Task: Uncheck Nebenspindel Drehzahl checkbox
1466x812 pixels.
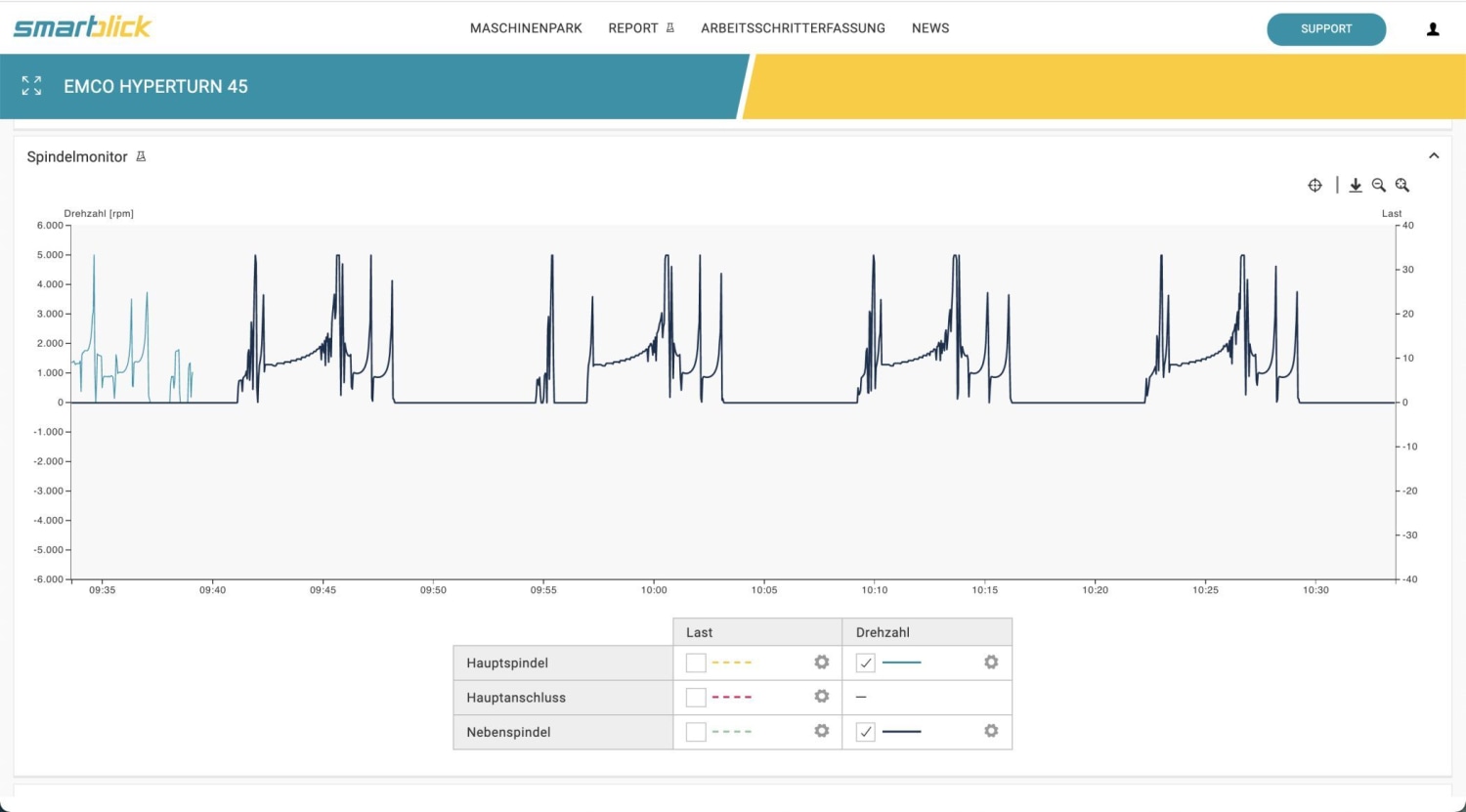Action: tap(865, 731)
